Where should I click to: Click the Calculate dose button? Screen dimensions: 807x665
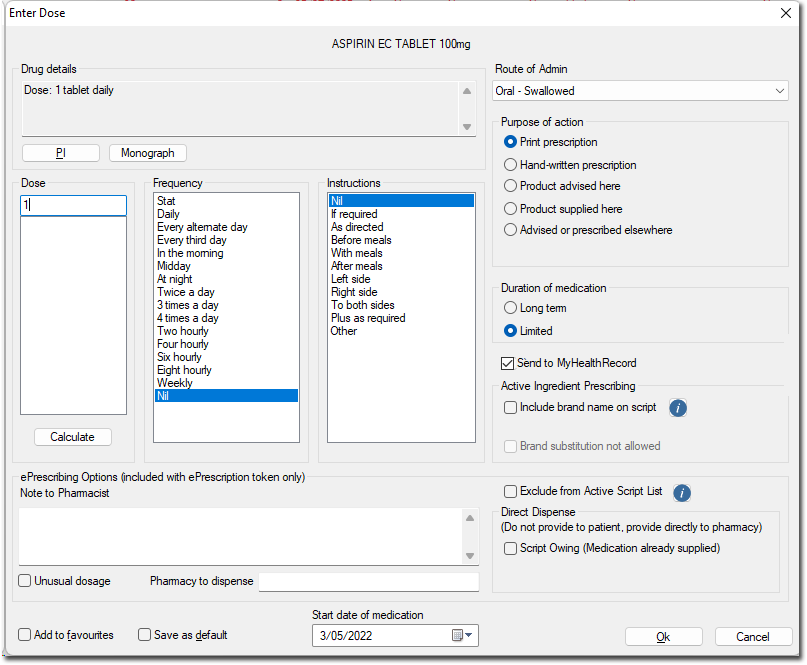[x=72, y=437]
